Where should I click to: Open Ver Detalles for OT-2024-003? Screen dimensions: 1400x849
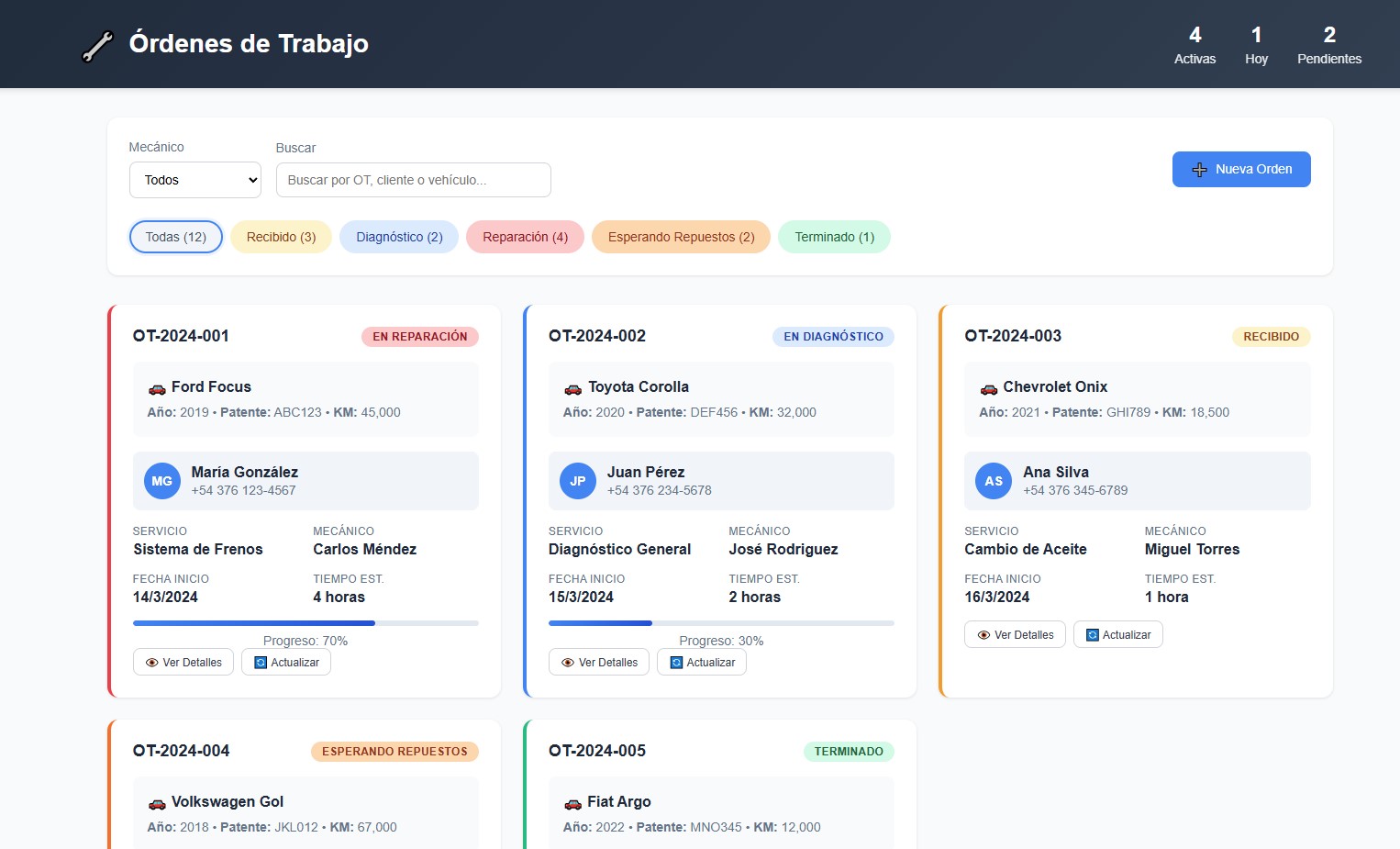(x=1015, y=635)
